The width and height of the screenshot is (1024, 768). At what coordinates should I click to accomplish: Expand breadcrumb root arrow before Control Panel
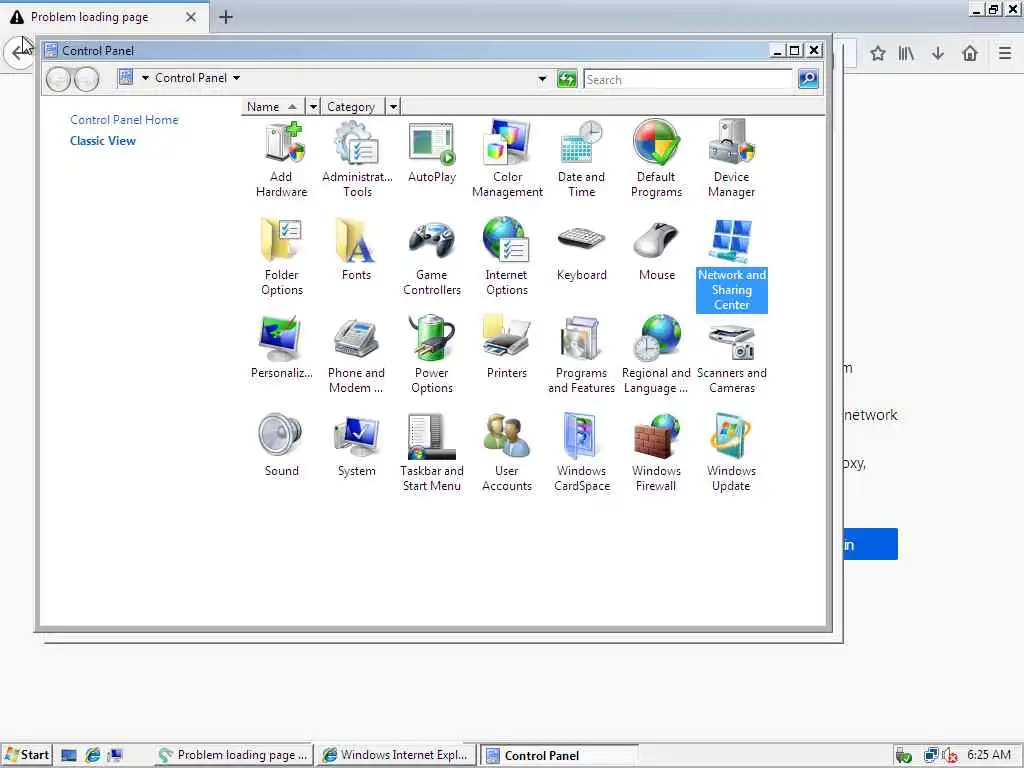click(145, 78)
